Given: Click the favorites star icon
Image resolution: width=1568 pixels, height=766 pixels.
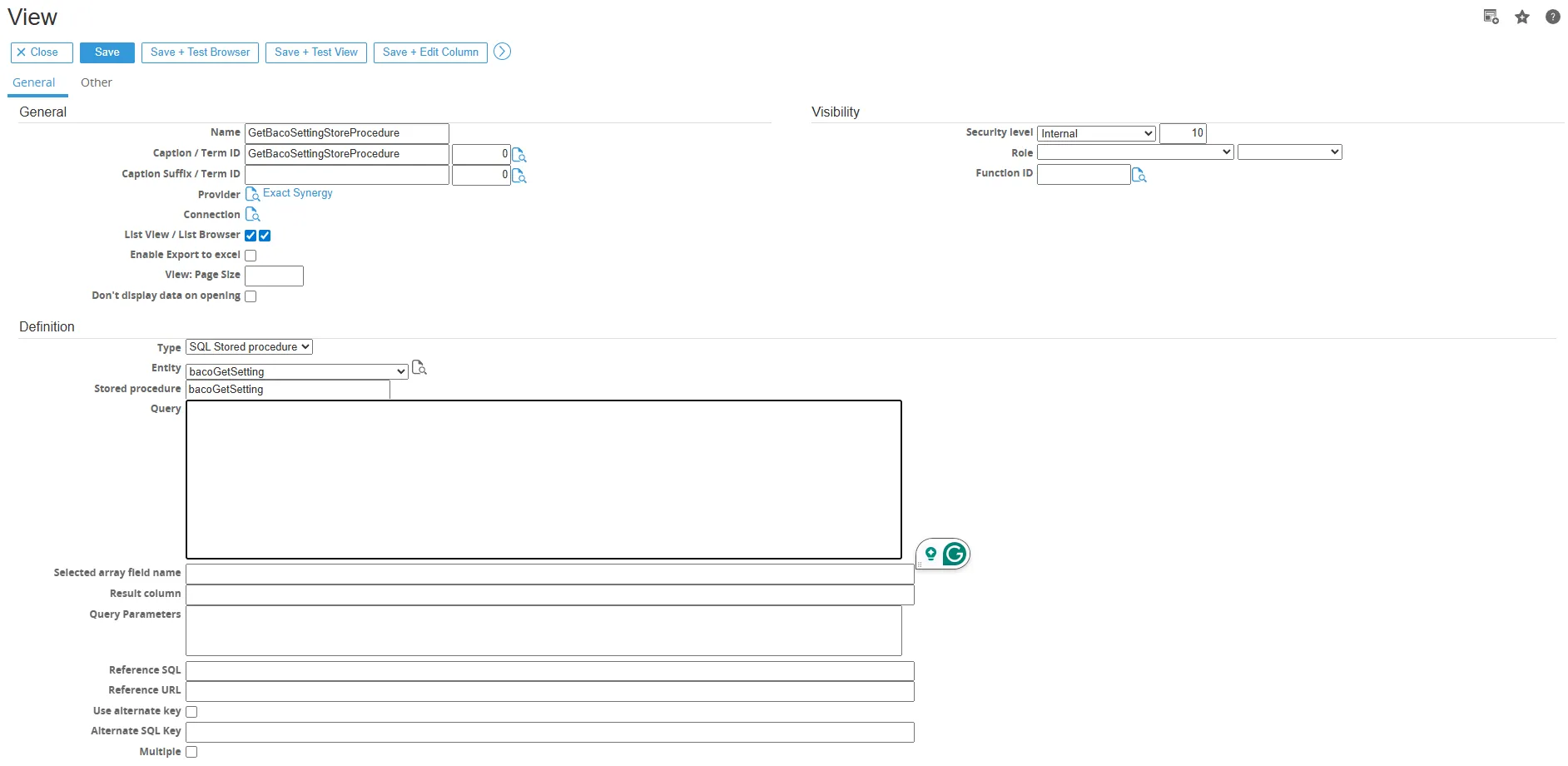Looking at the screenshot, I should [1521, 17].
